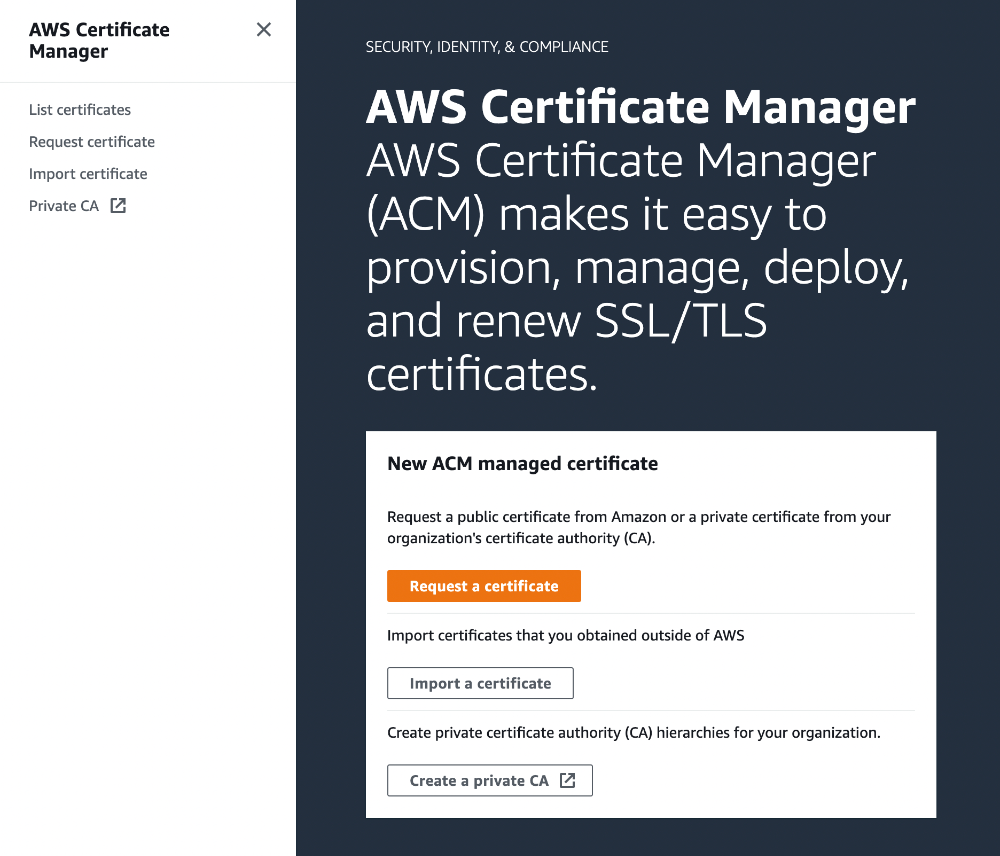Click the orange Request a certificate button
This screenshot has width=1000, height=856.
pos(483,586)
